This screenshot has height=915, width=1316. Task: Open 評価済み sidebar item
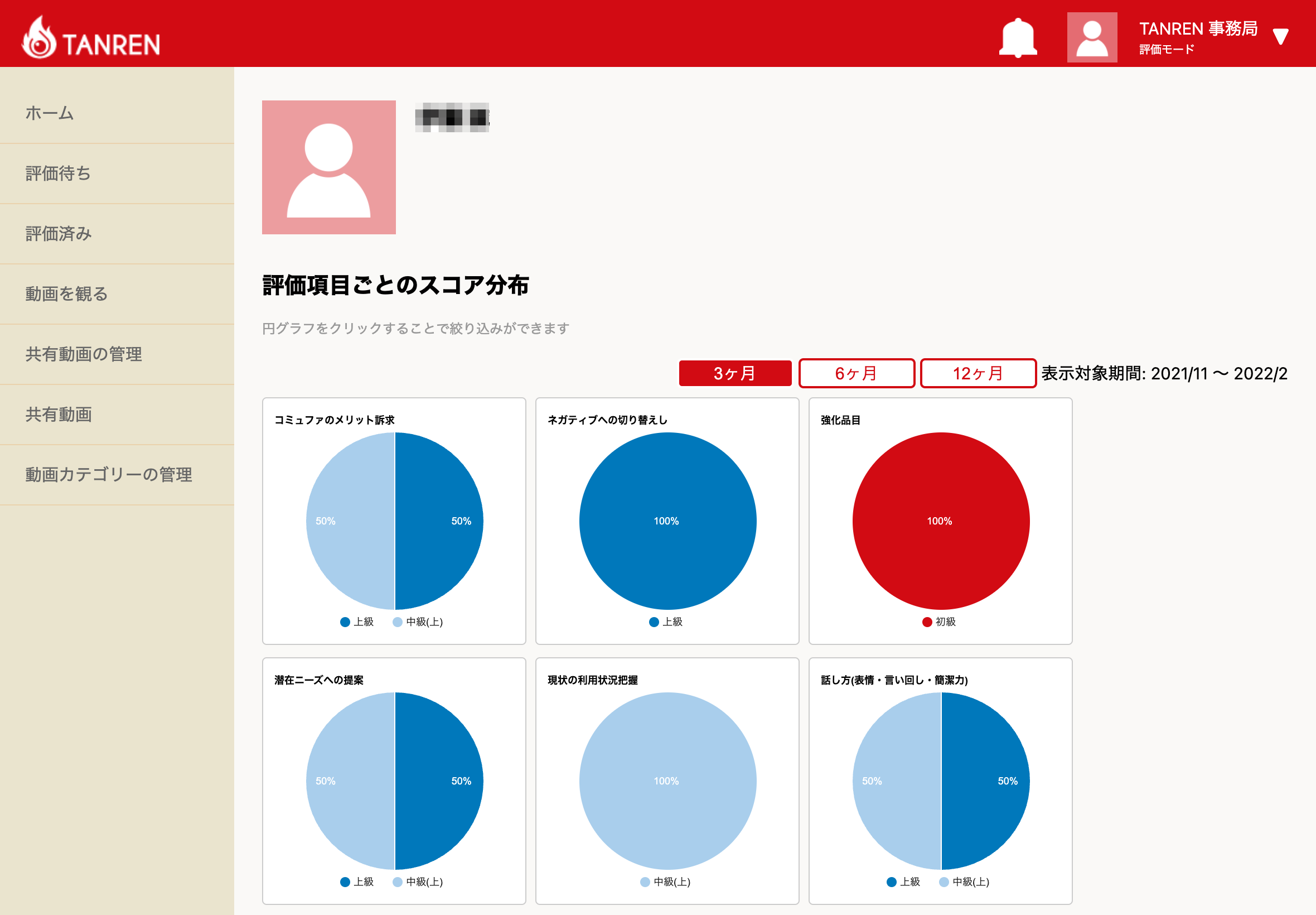(x=59, y=233)
